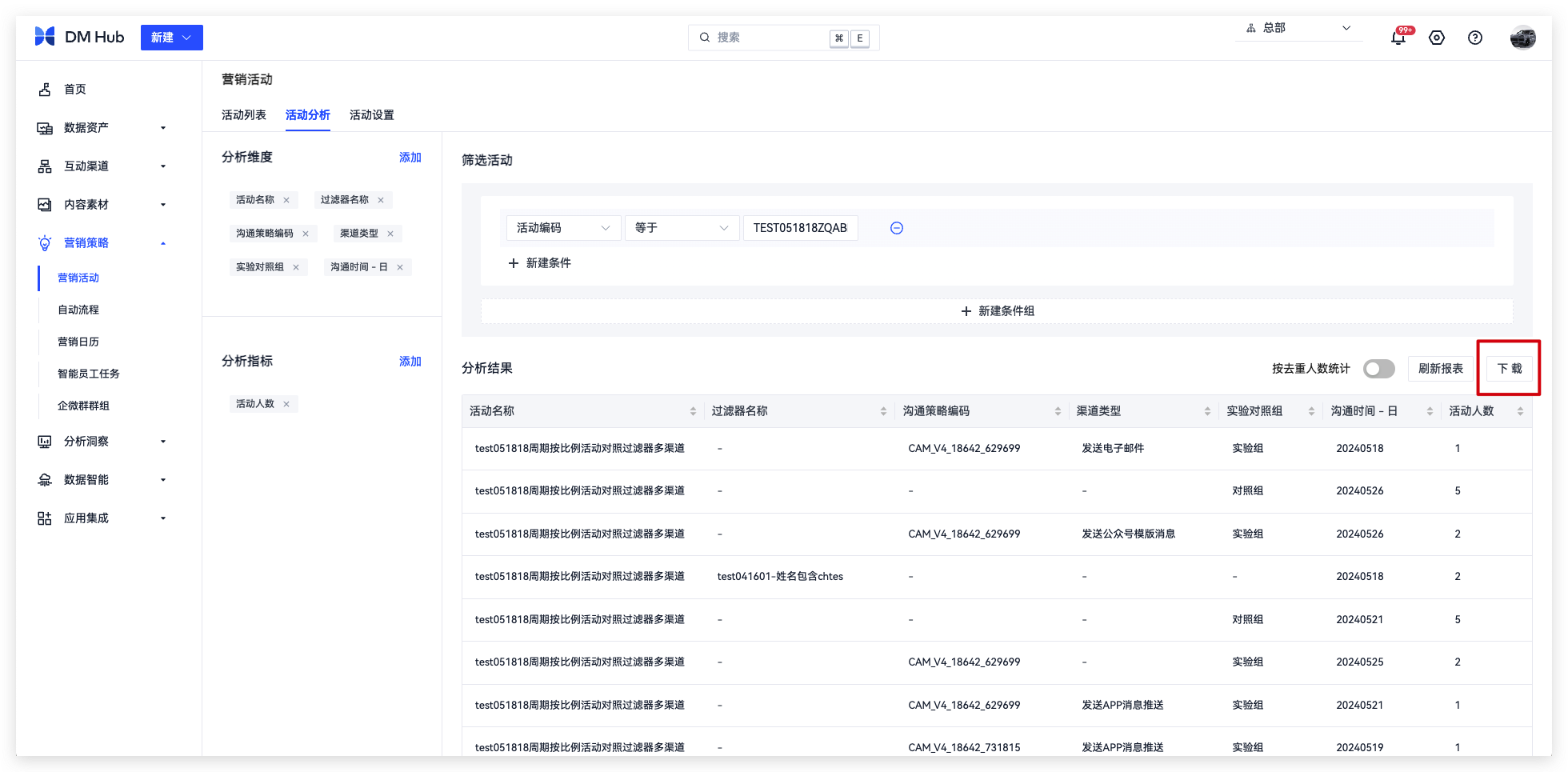Image resolution: width=1568 pixels, height=772 pixels.
Task: Sort by 沟通时间 - 日 column
Action: point(1430,411)
